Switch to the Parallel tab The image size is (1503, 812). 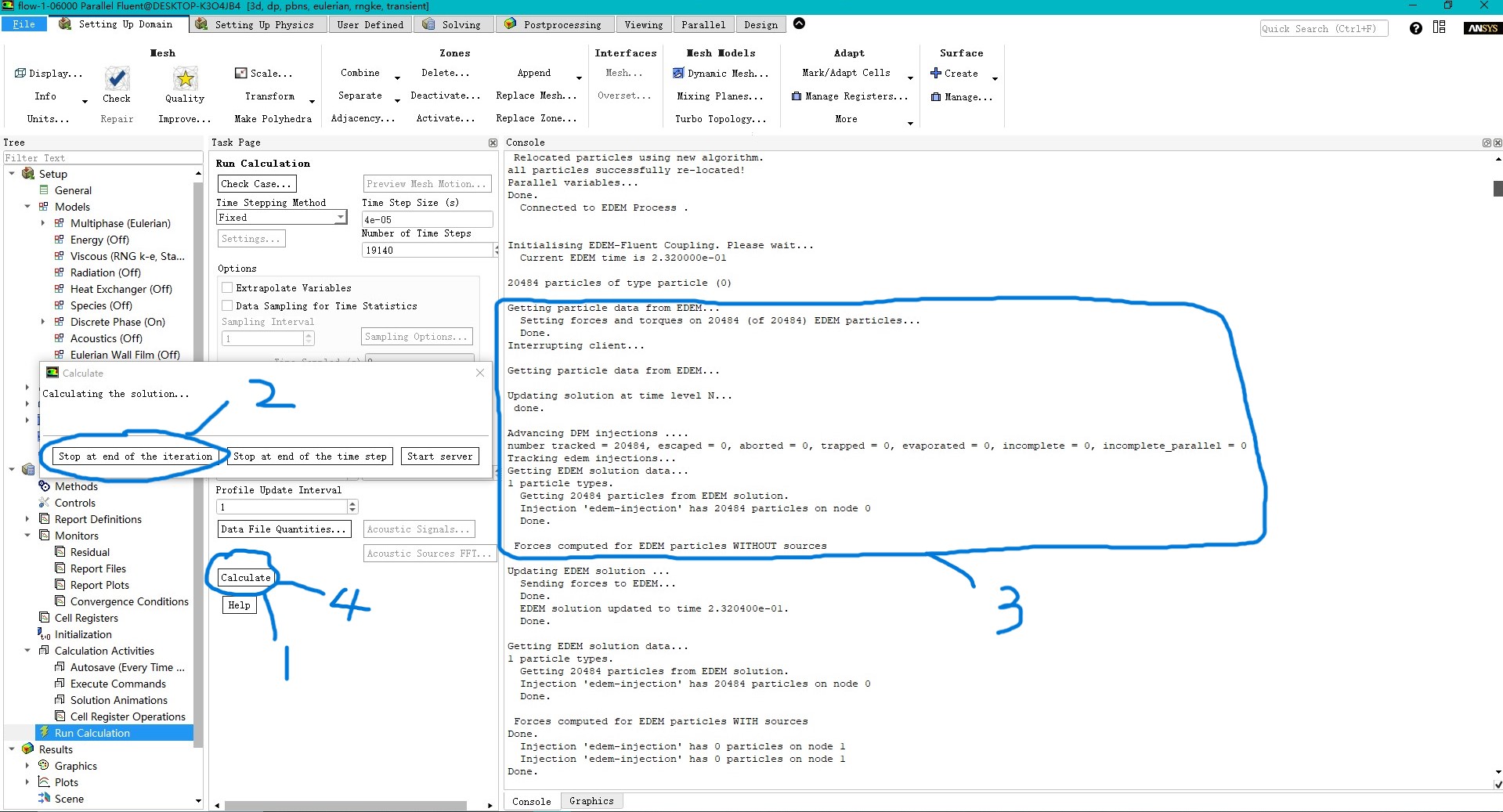(x=703, y=24)
